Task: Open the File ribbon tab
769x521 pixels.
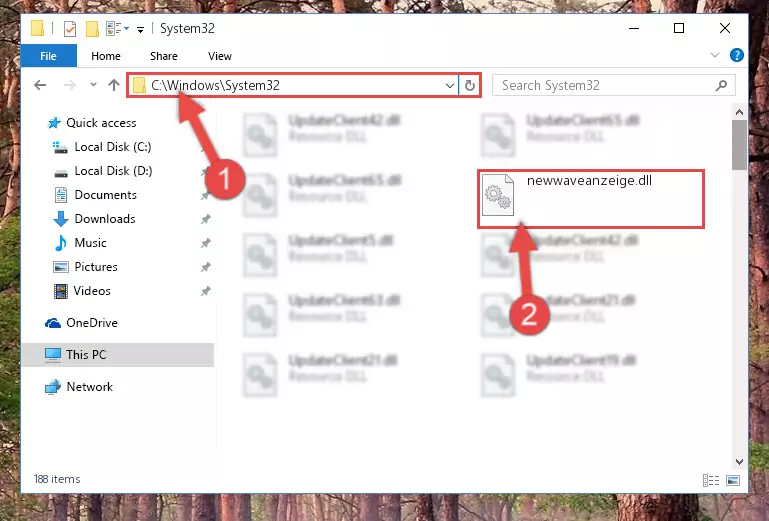Action: [49, 56]
